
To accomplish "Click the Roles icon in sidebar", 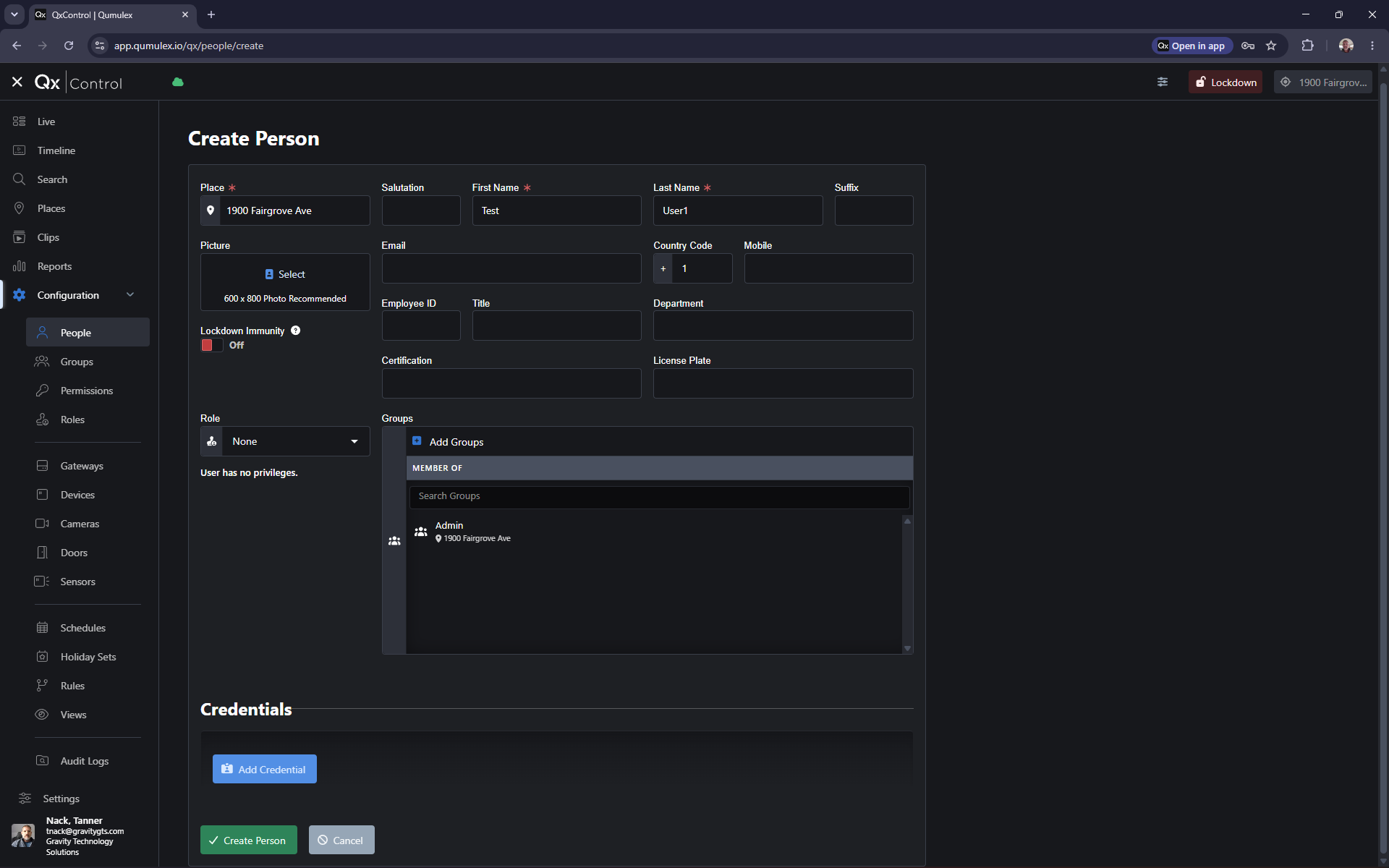I will click(42, 420).
